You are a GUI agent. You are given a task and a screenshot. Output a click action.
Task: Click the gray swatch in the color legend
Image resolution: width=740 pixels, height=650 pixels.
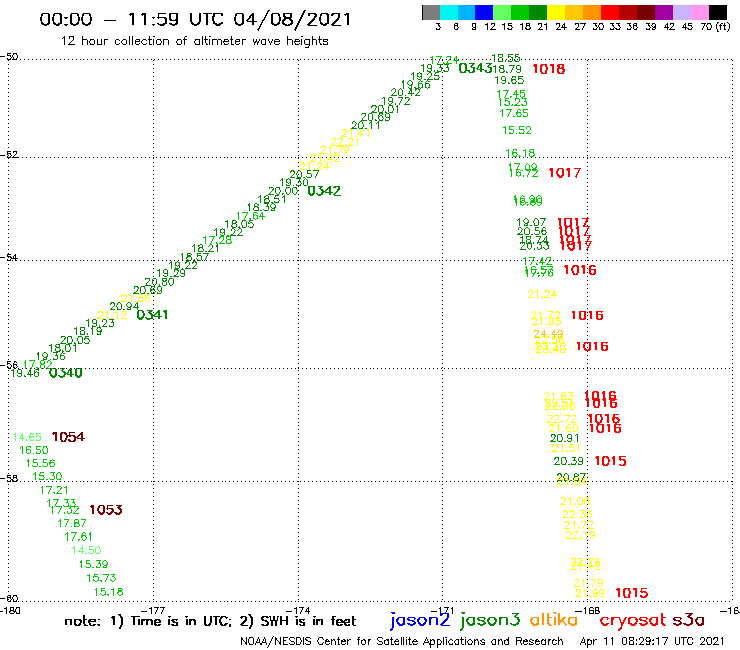pos(431,13)
